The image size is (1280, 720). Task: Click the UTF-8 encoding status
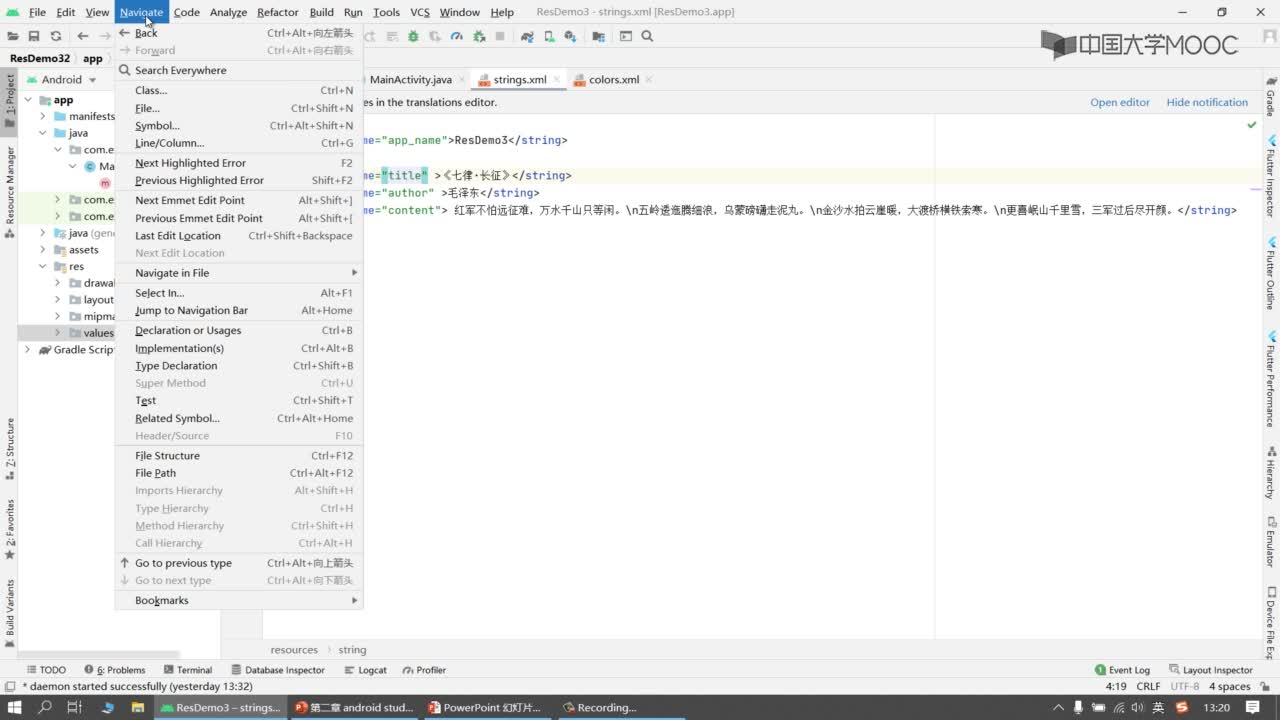[x=1184, y=686]
